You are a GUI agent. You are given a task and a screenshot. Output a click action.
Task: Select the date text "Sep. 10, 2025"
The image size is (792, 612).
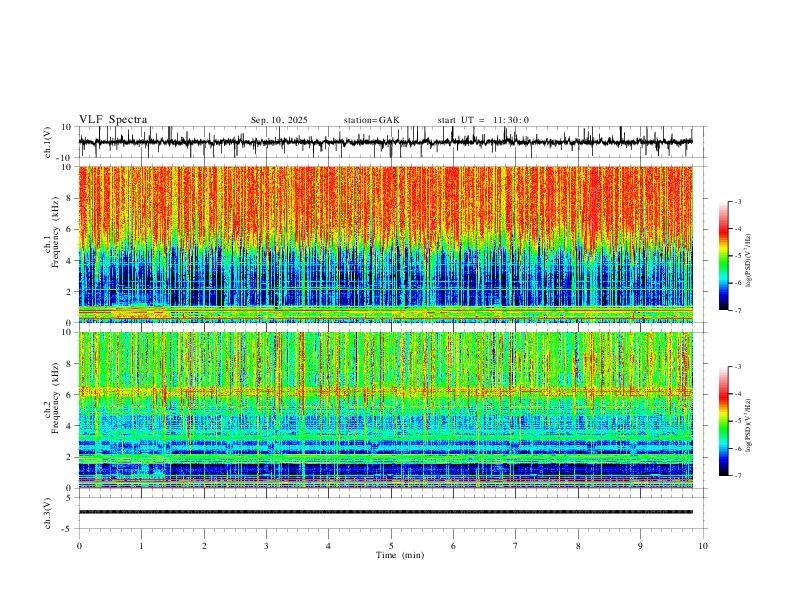click(279, 120)
